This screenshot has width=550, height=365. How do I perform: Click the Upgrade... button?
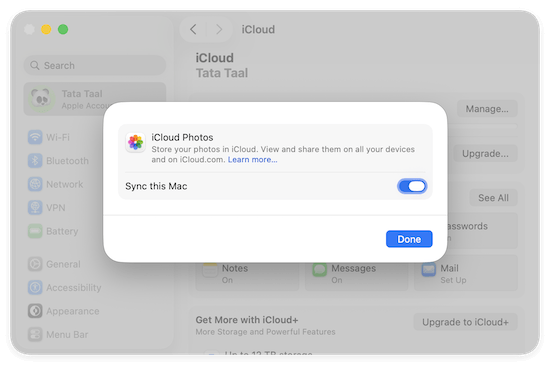pyautogui.click(x=485, y=154)
